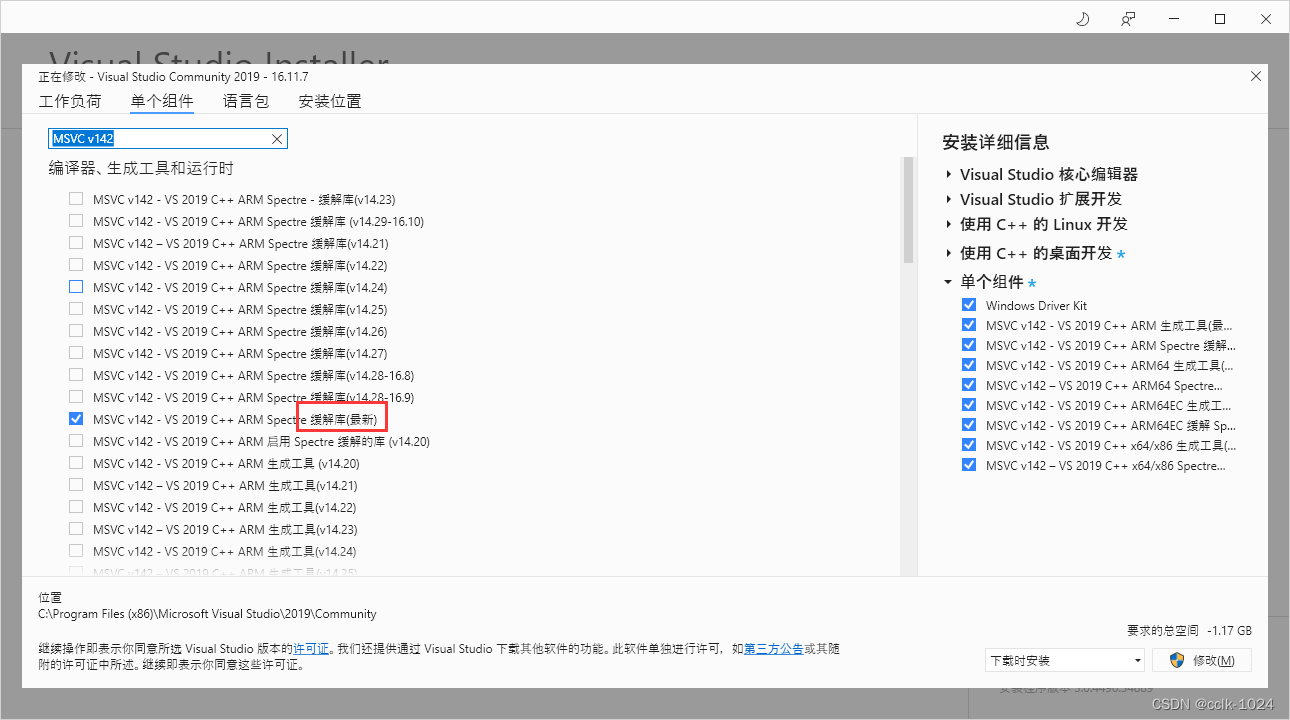This screenshot has height=720, width=1290.
Task: Uncheck ARM64 生成工具 in install details
Action: [x=968, y=365]
